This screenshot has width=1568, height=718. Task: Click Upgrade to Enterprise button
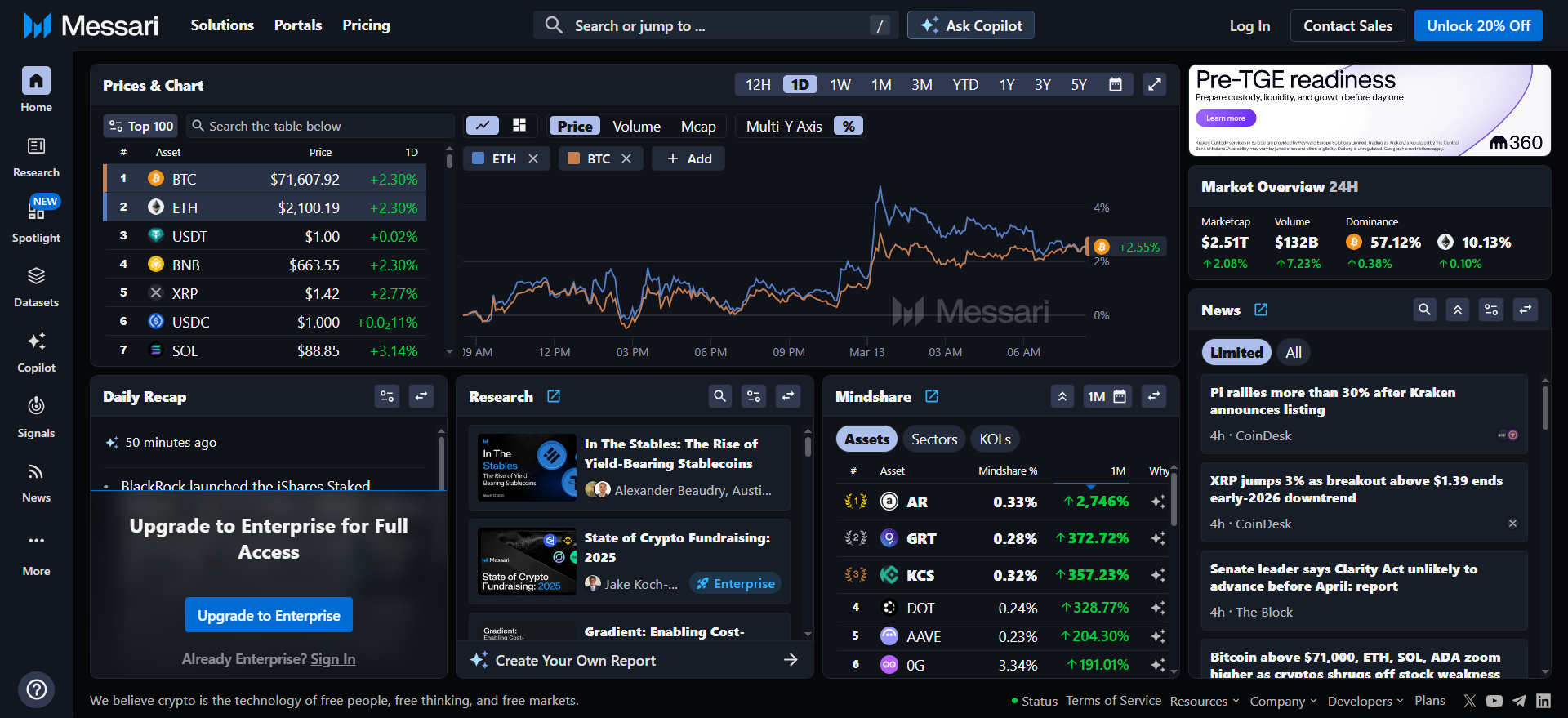269,615
